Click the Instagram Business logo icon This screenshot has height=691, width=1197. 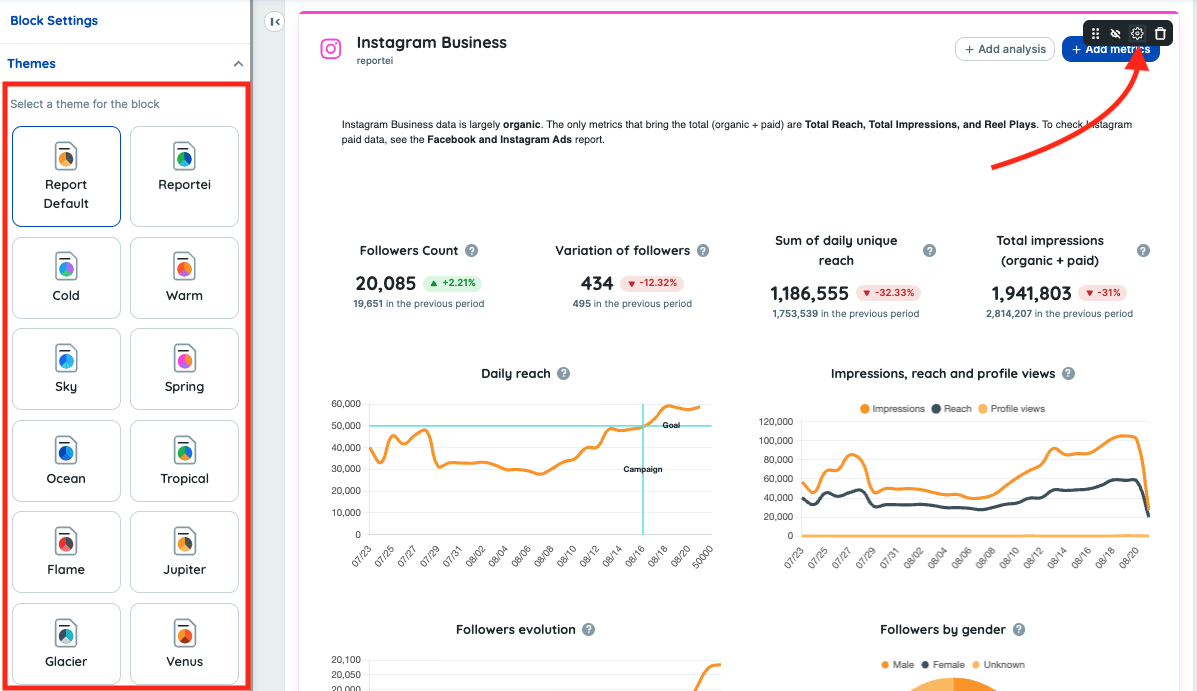coord(331,48)
